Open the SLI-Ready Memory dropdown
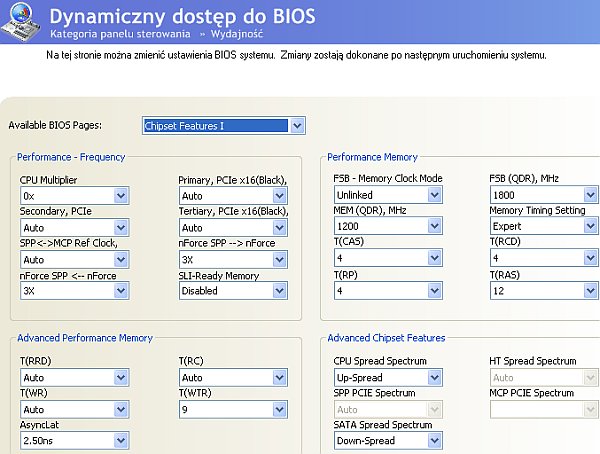The width and height of the screenshot is (600, 454). pyautogui.click(x=279, y=291)
